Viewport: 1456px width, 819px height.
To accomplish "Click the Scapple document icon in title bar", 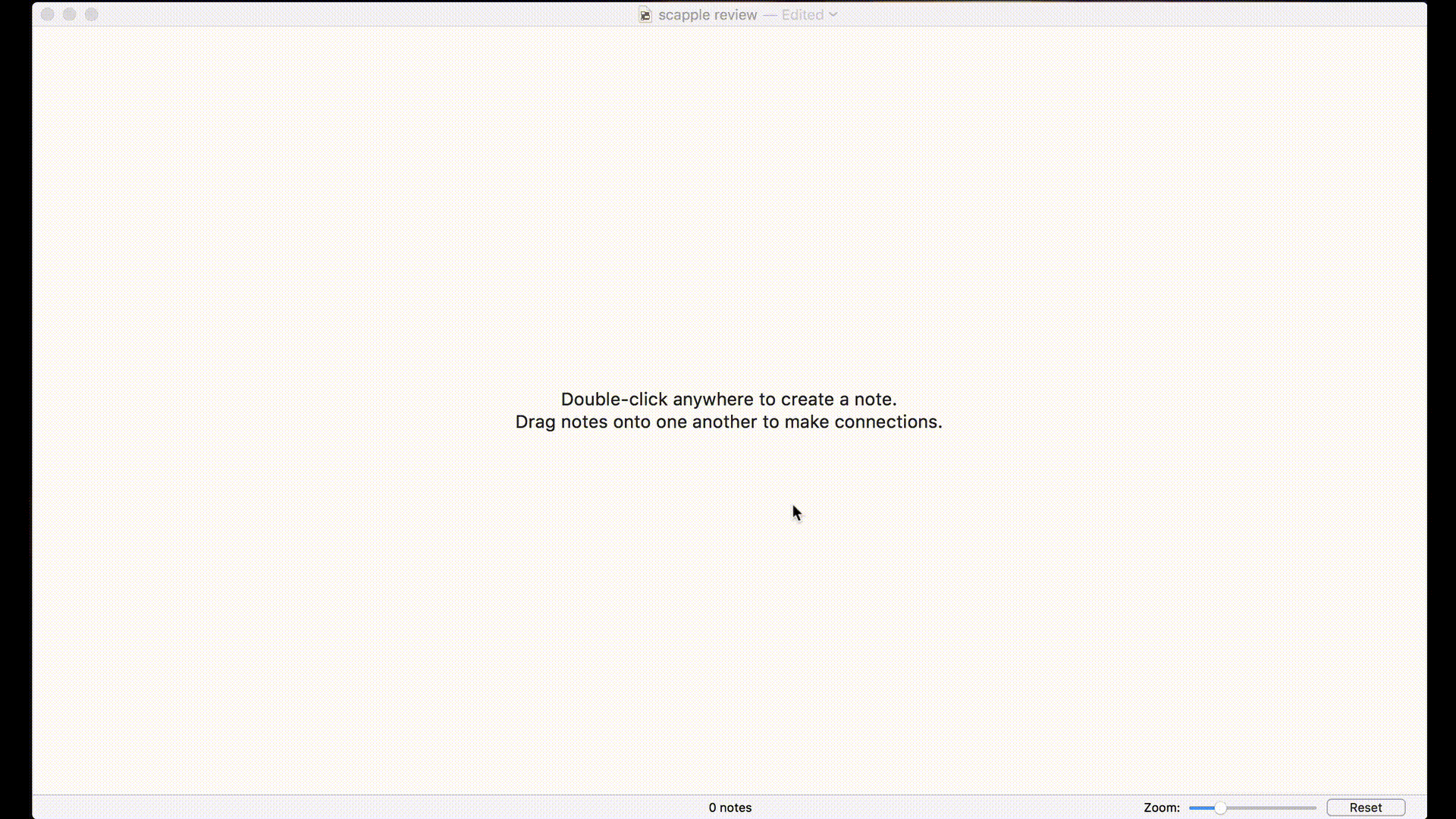I will point(645,15).
